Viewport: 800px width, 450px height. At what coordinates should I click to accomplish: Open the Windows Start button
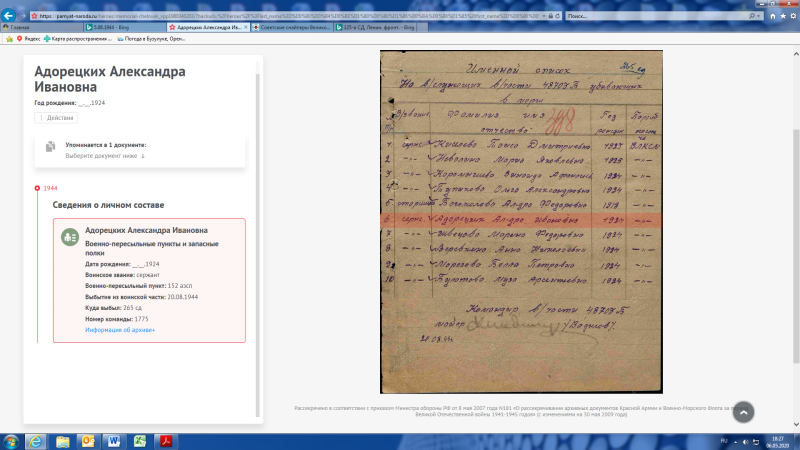11,441
